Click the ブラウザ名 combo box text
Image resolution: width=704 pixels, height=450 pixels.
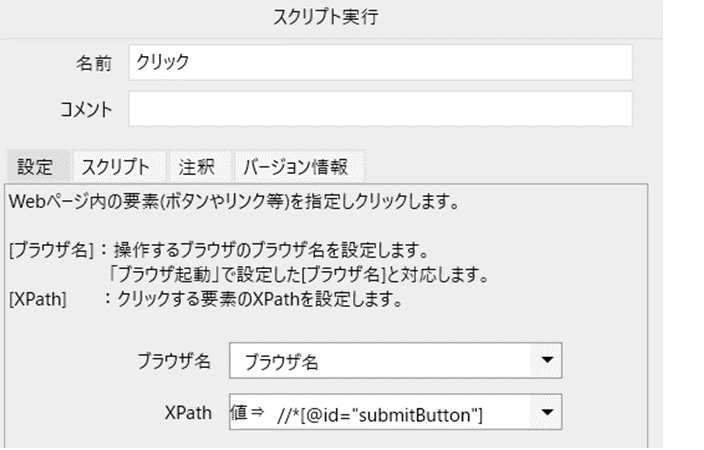pyautogui.click(x=282, y=362)
